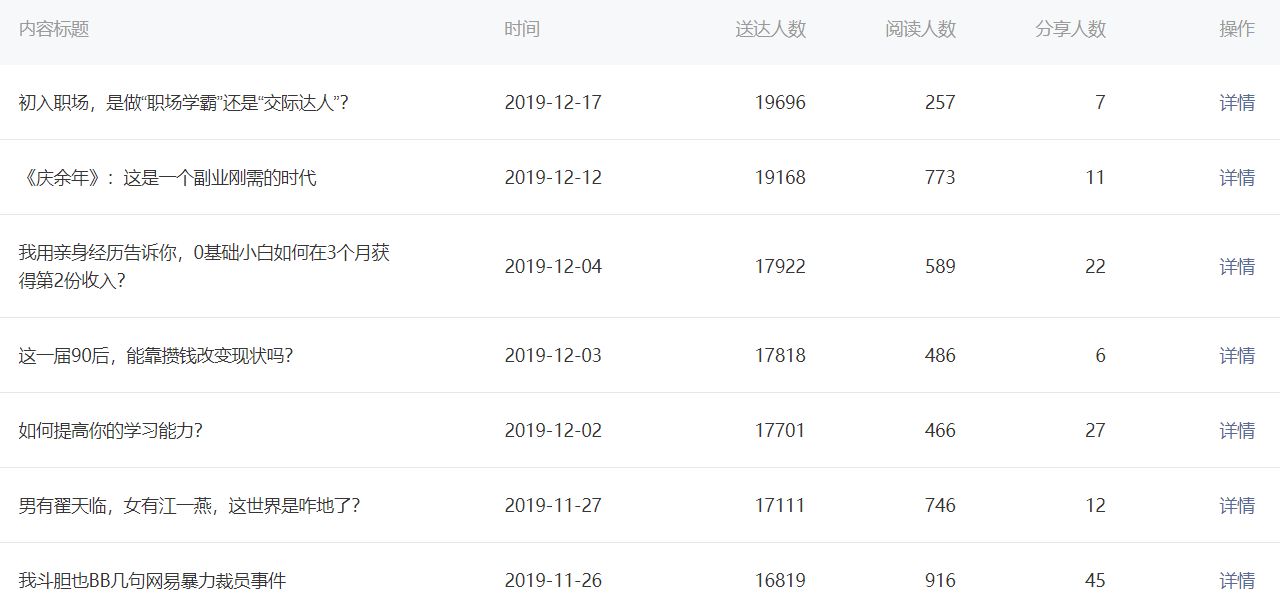Click the 送达人数 column header
Image resolution: width=1285 pixels, height=614 pixels.
(x=770, y=30)
